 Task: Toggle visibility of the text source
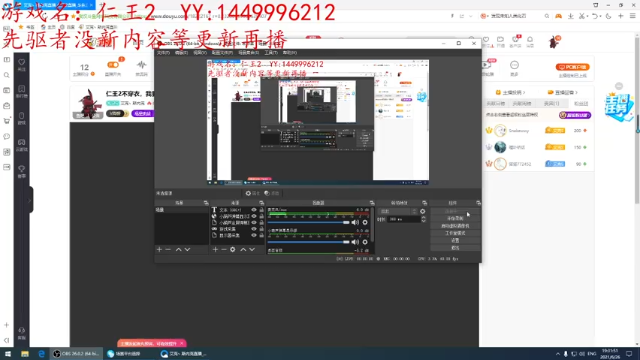coord(254,210)
